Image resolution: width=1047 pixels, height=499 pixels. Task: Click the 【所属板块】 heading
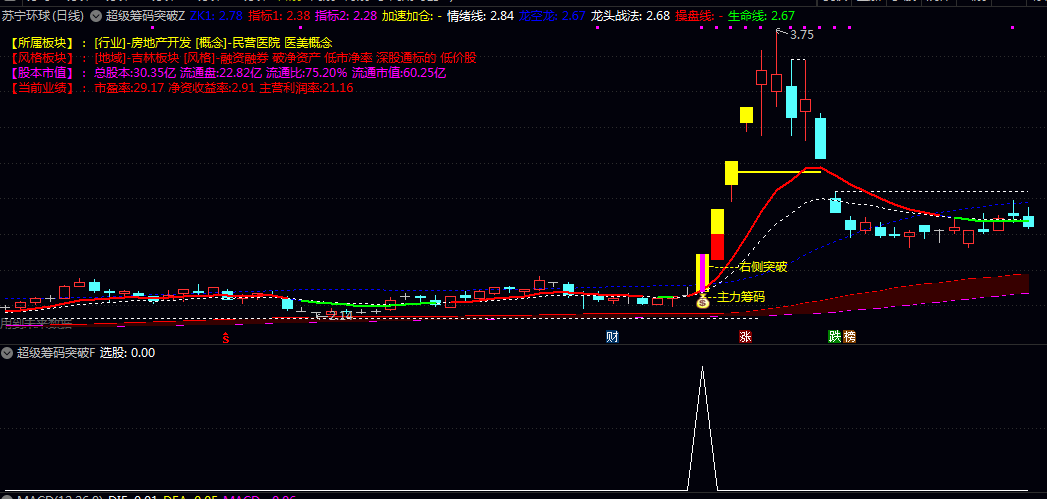tap(41, 43)
